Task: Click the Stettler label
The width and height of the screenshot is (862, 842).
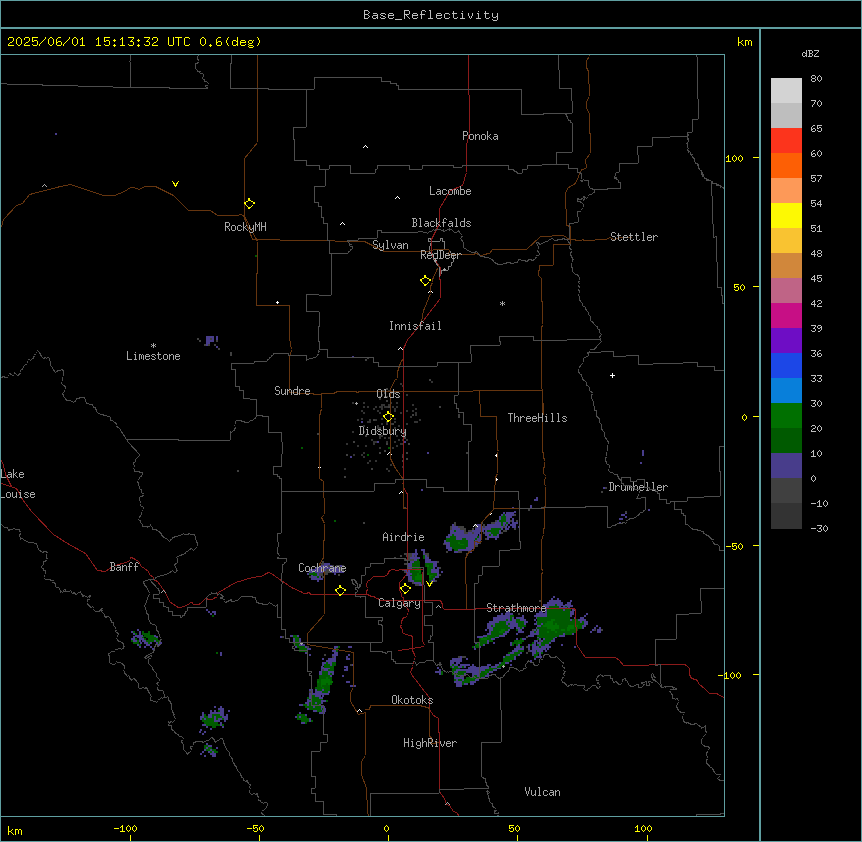Action: point(634,237)
